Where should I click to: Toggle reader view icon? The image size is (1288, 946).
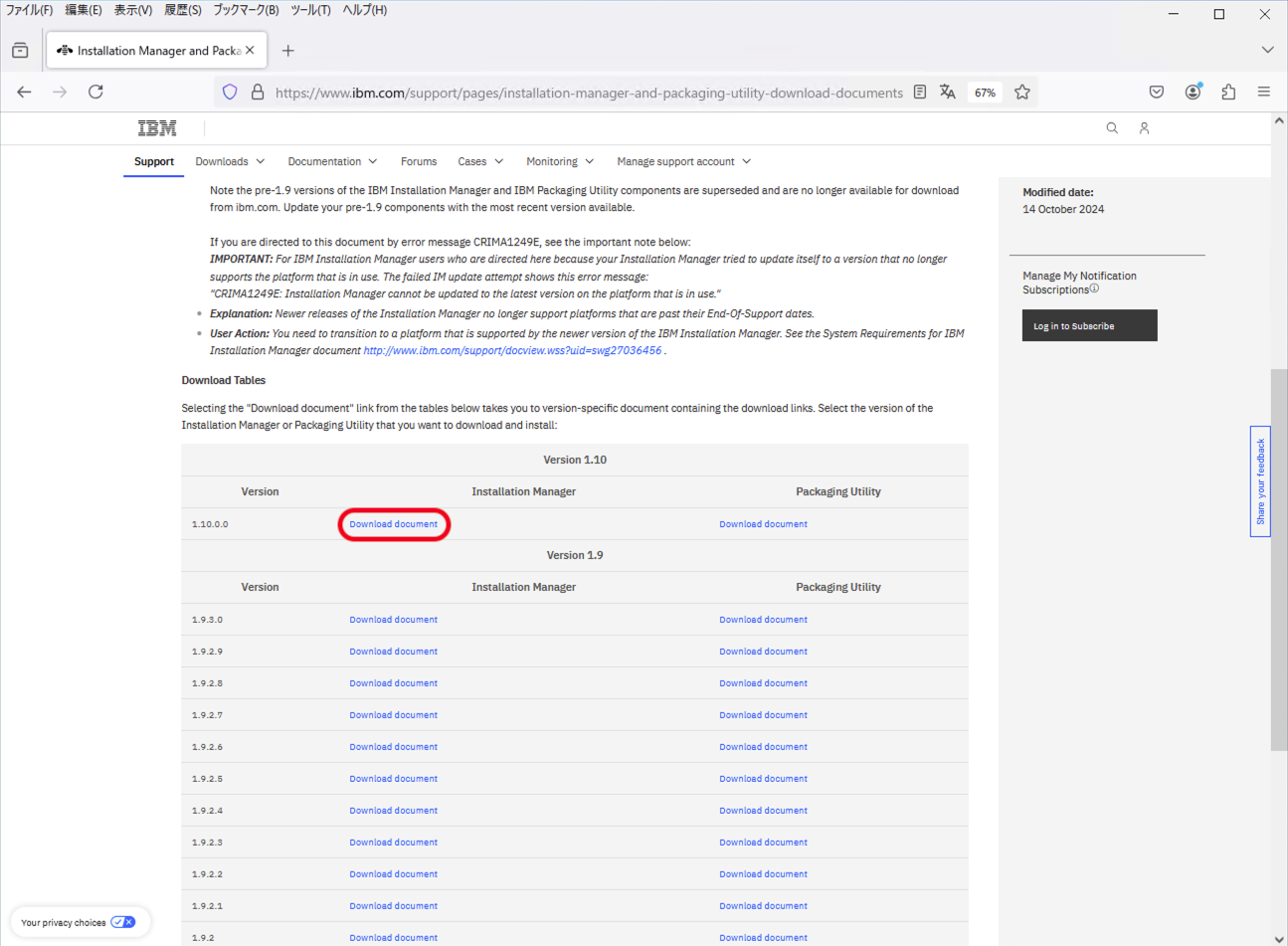pyautogui.click(x=920, y=92)
